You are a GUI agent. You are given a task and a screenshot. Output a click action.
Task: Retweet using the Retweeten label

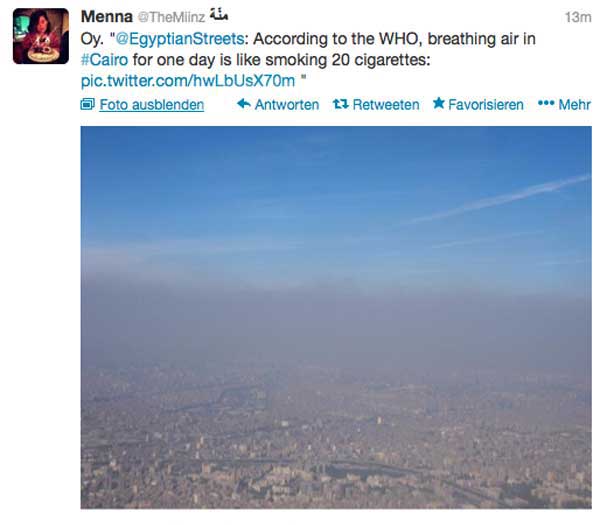(386, 104)
